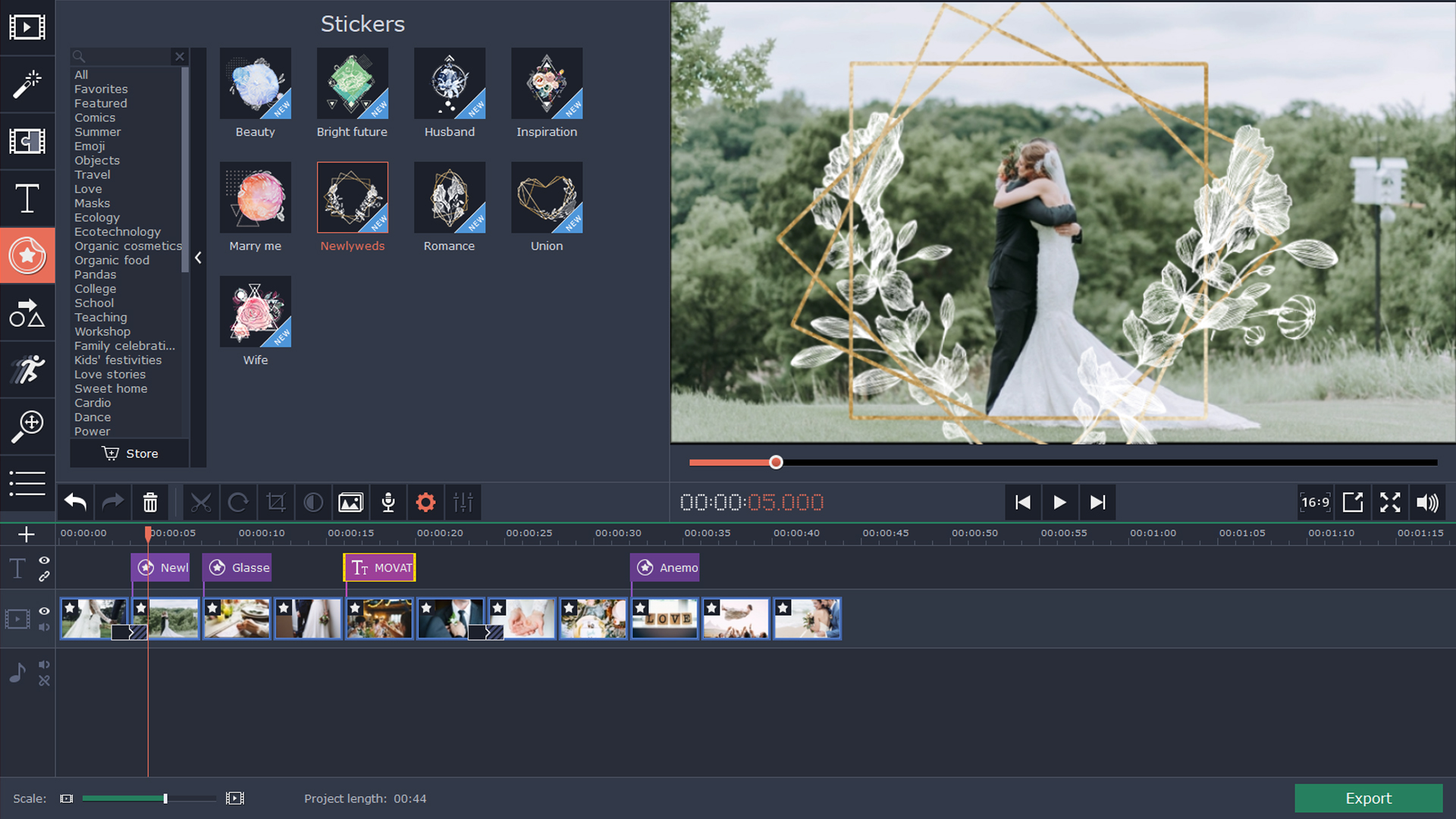Click the Crop tool in the toolbar
1456x819 pixels.
point(276,502)
